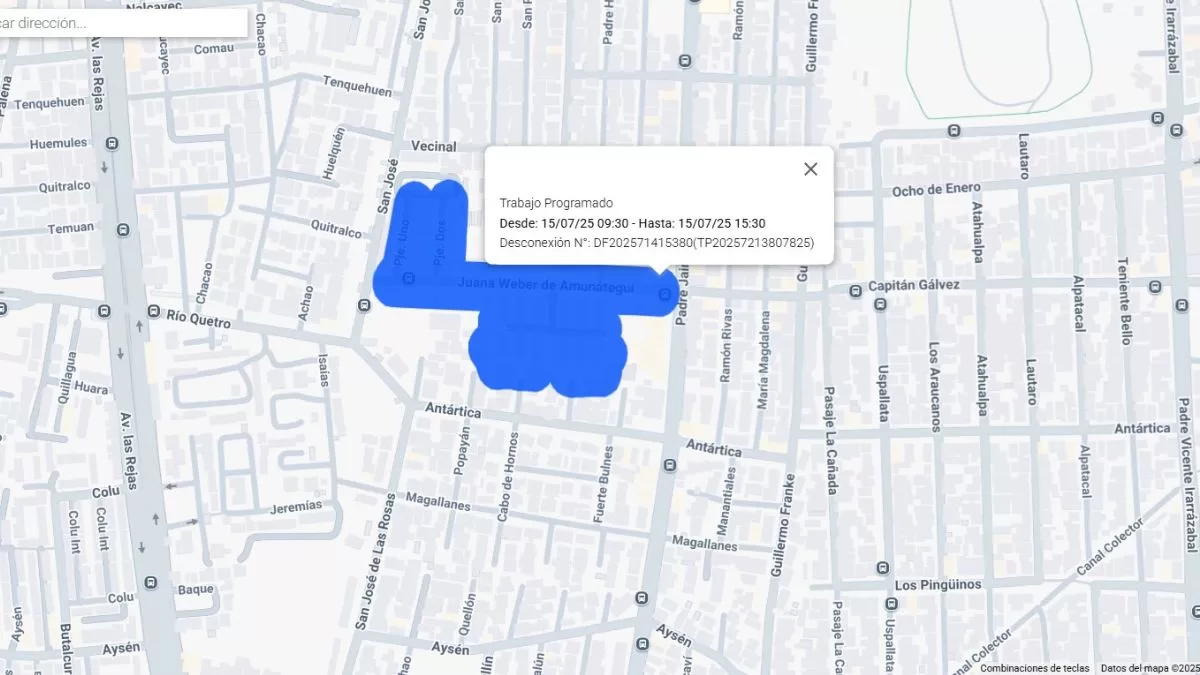This screenshot has width=1200, height=675.
Task: Click bus stop icon right of Temuan label
Action: [x=123, y=229]
